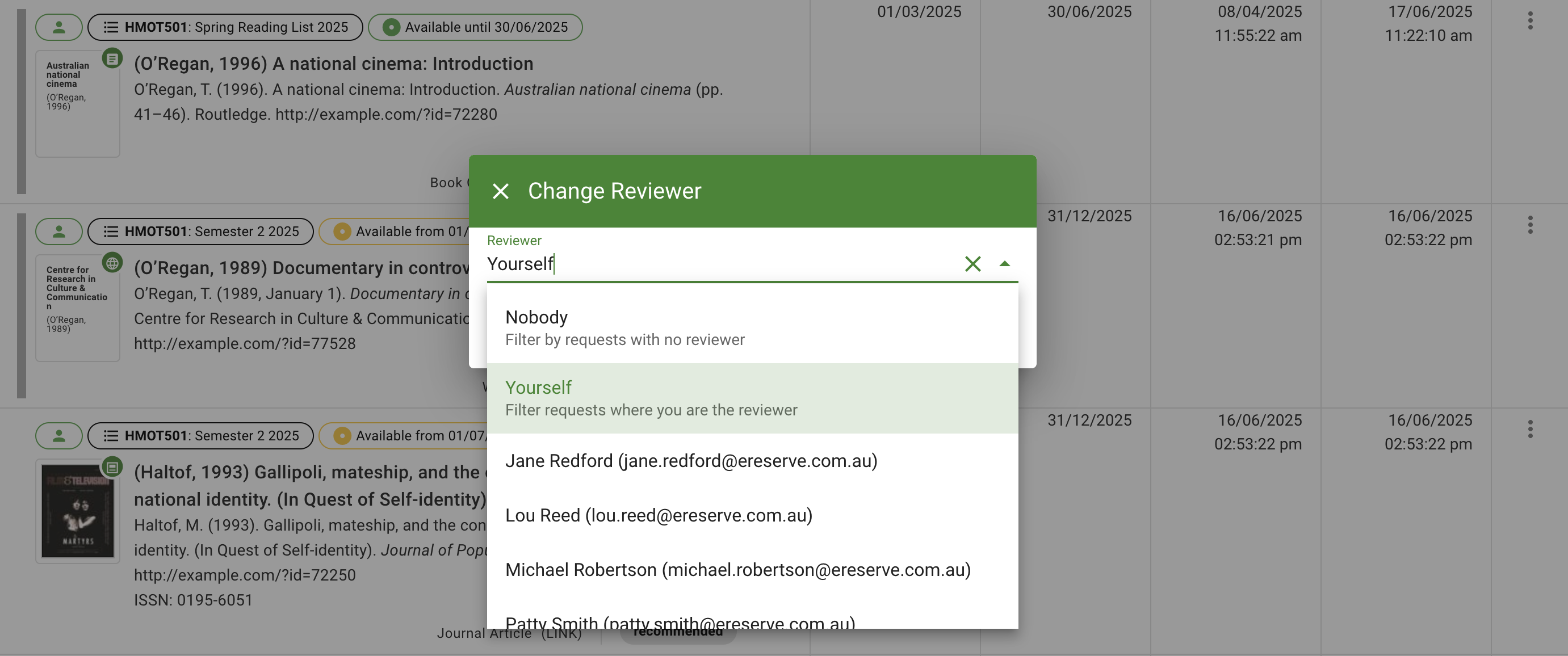Open the three-dot menu for the Gallipoli entry
This screenshot has width=1568, height=656.
pyautogui.click(x=1532, y=429)
